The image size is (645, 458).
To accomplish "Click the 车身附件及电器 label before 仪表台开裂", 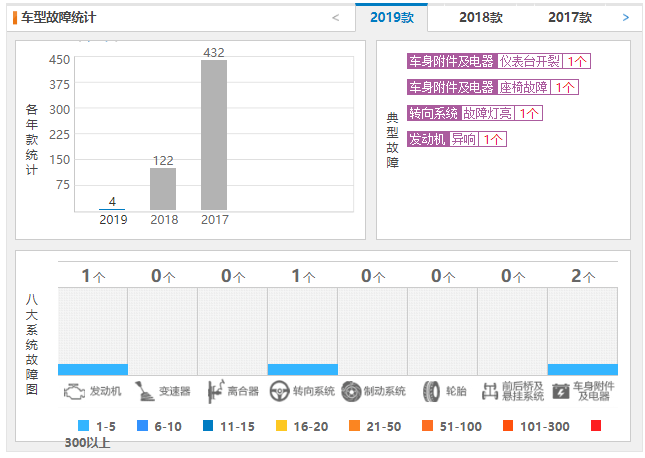I will pos(452,61).
